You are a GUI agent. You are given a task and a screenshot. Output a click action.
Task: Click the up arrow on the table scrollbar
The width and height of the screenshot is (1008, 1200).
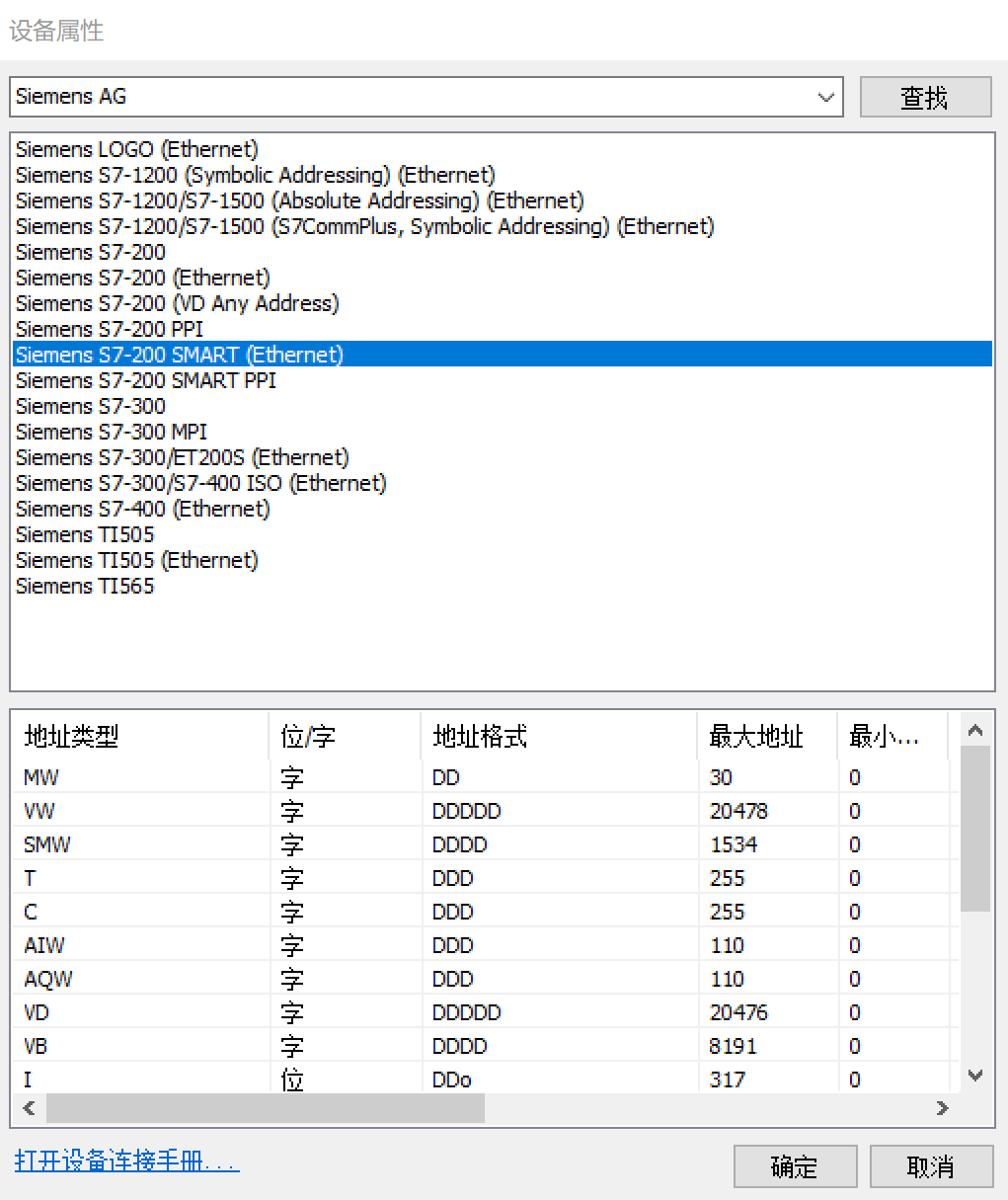[x=975, y=729]
